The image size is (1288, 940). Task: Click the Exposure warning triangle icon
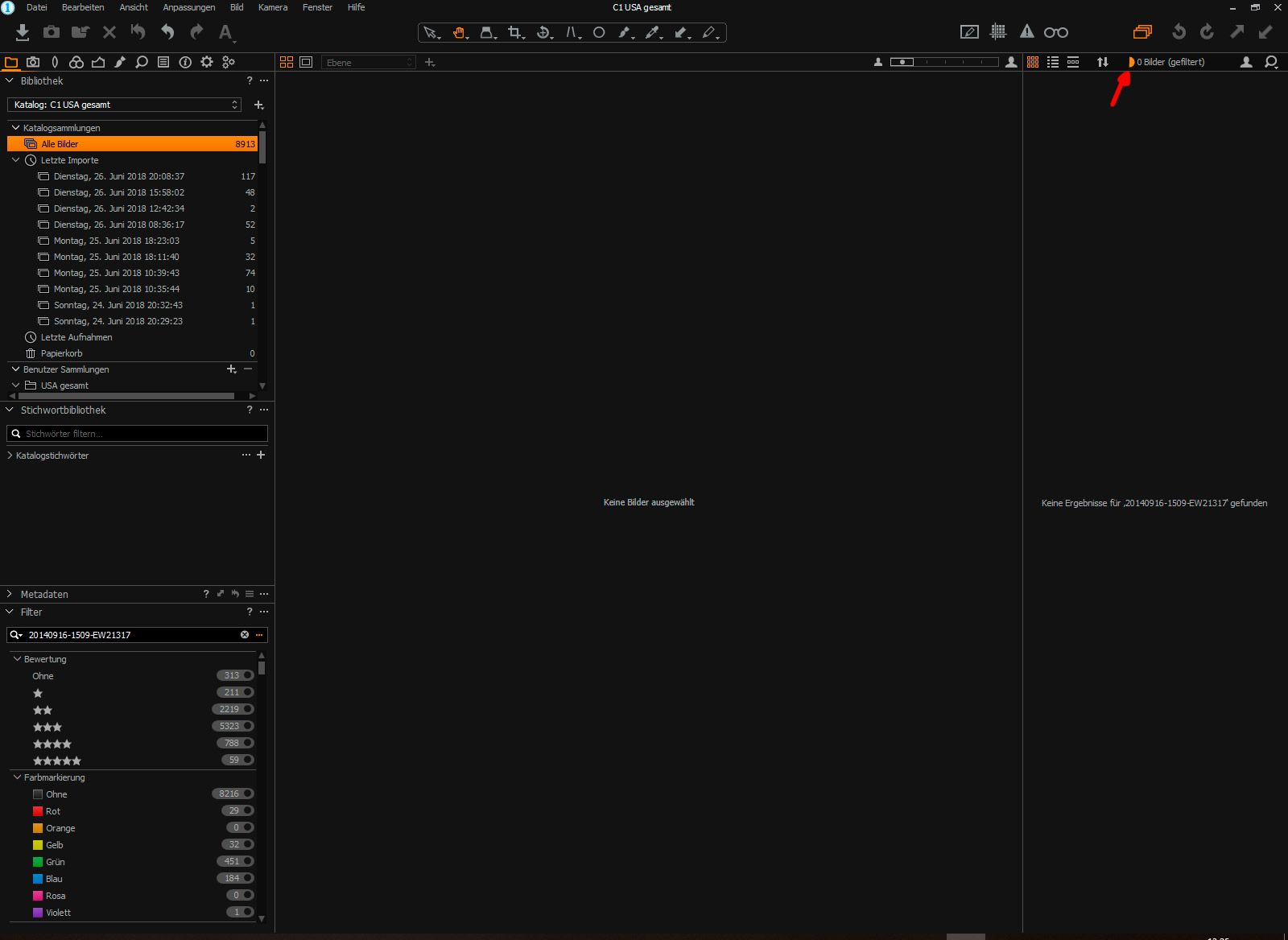pos(1027,32)
